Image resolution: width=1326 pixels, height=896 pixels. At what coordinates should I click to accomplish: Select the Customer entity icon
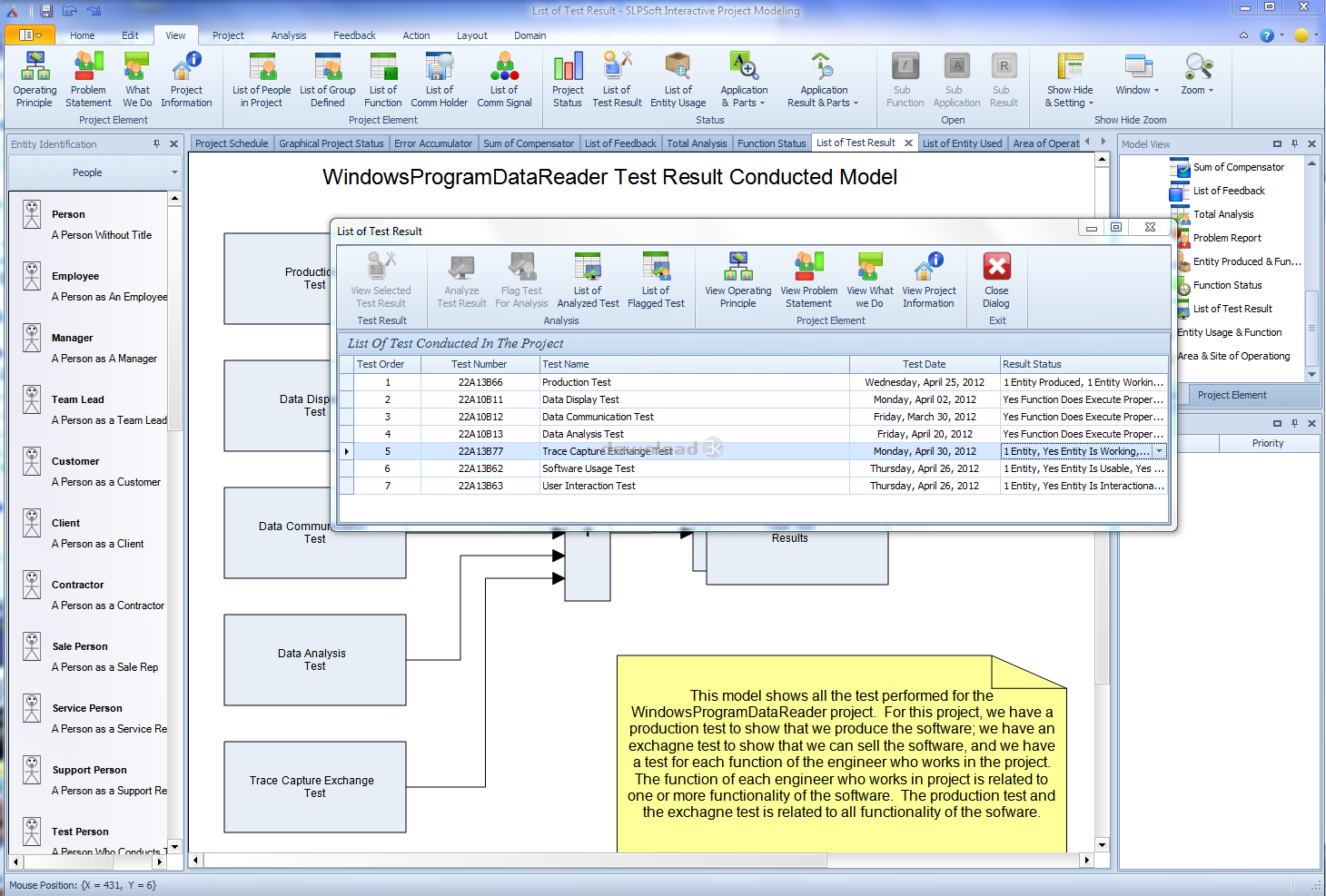click(32, 461)
